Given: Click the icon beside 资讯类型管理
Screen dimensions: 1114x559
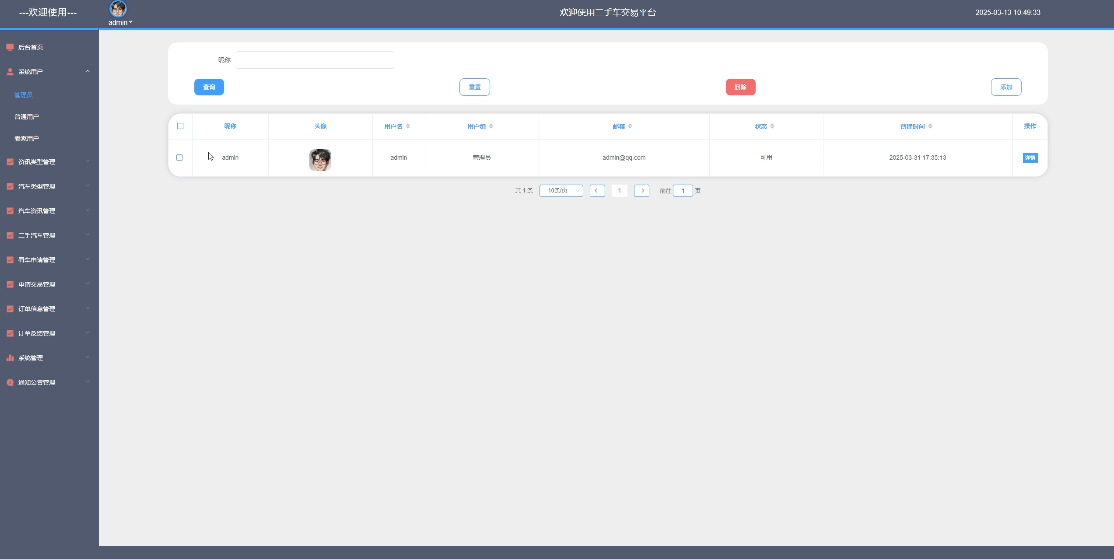Looking at the screenshot, I should point(10,162).
